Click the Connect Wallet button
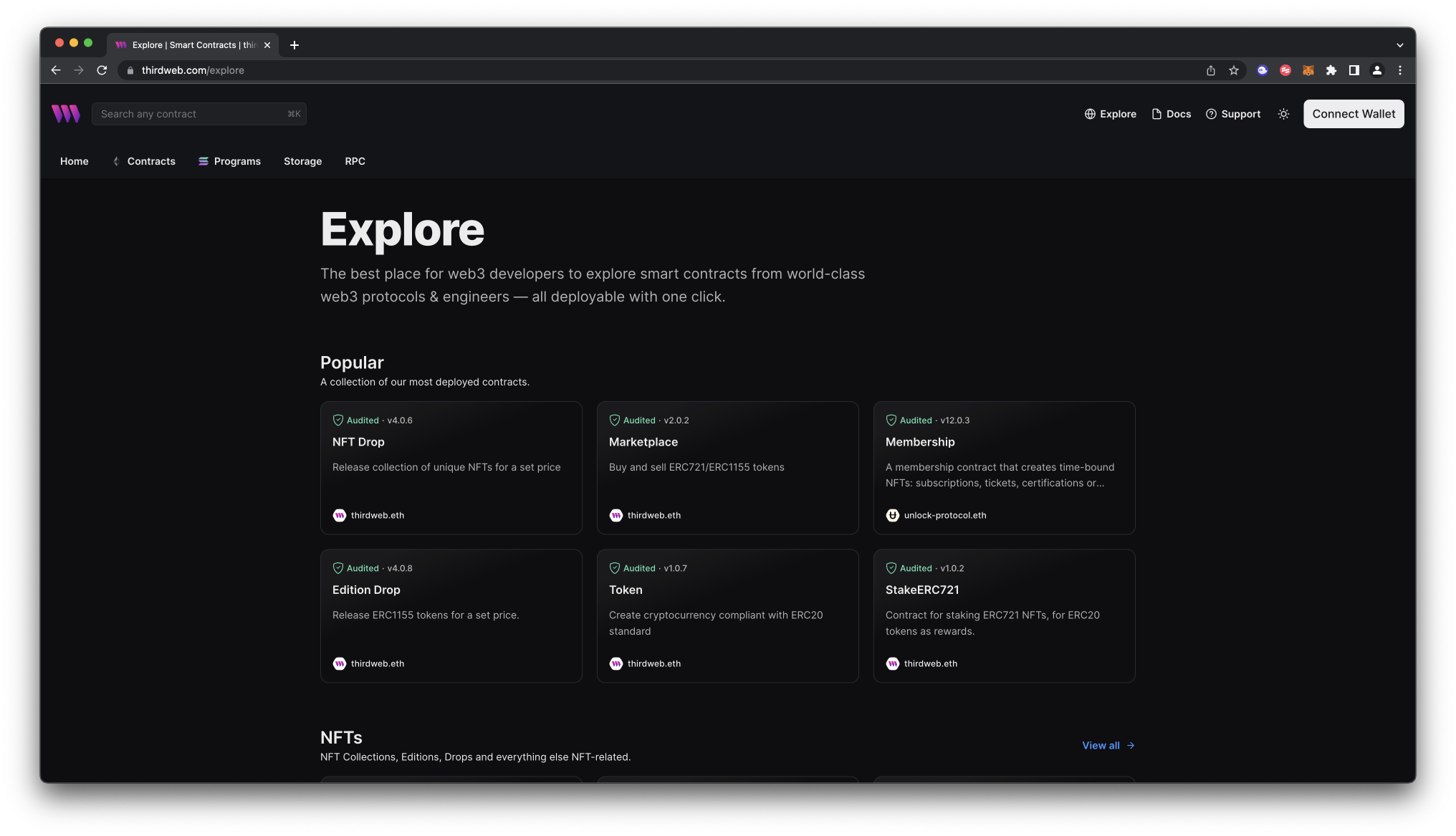This screenshot has width=1456, height=836. click(x=1353, y=113)
